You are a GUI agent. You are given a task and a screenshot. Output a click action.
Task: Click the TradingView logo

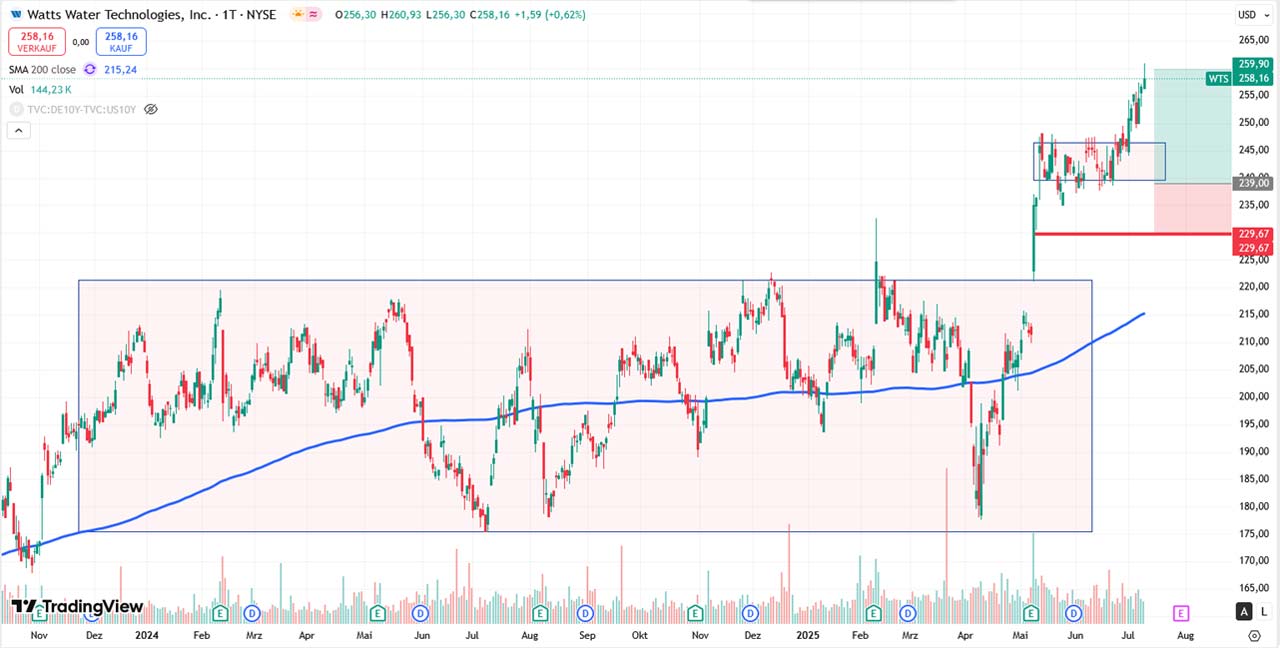pyautogui.click(x=78, y=607)
